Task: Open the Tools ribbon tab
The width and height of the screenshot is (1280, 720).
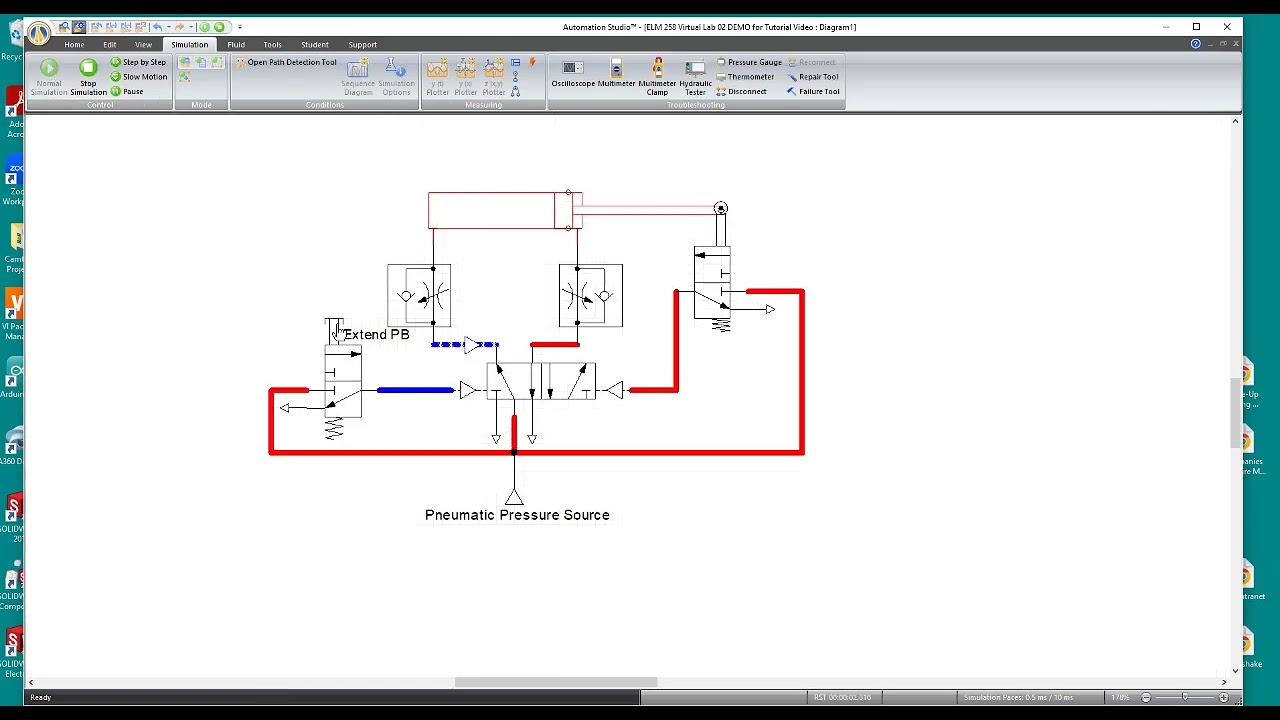Action: click(x=272, y=44)
